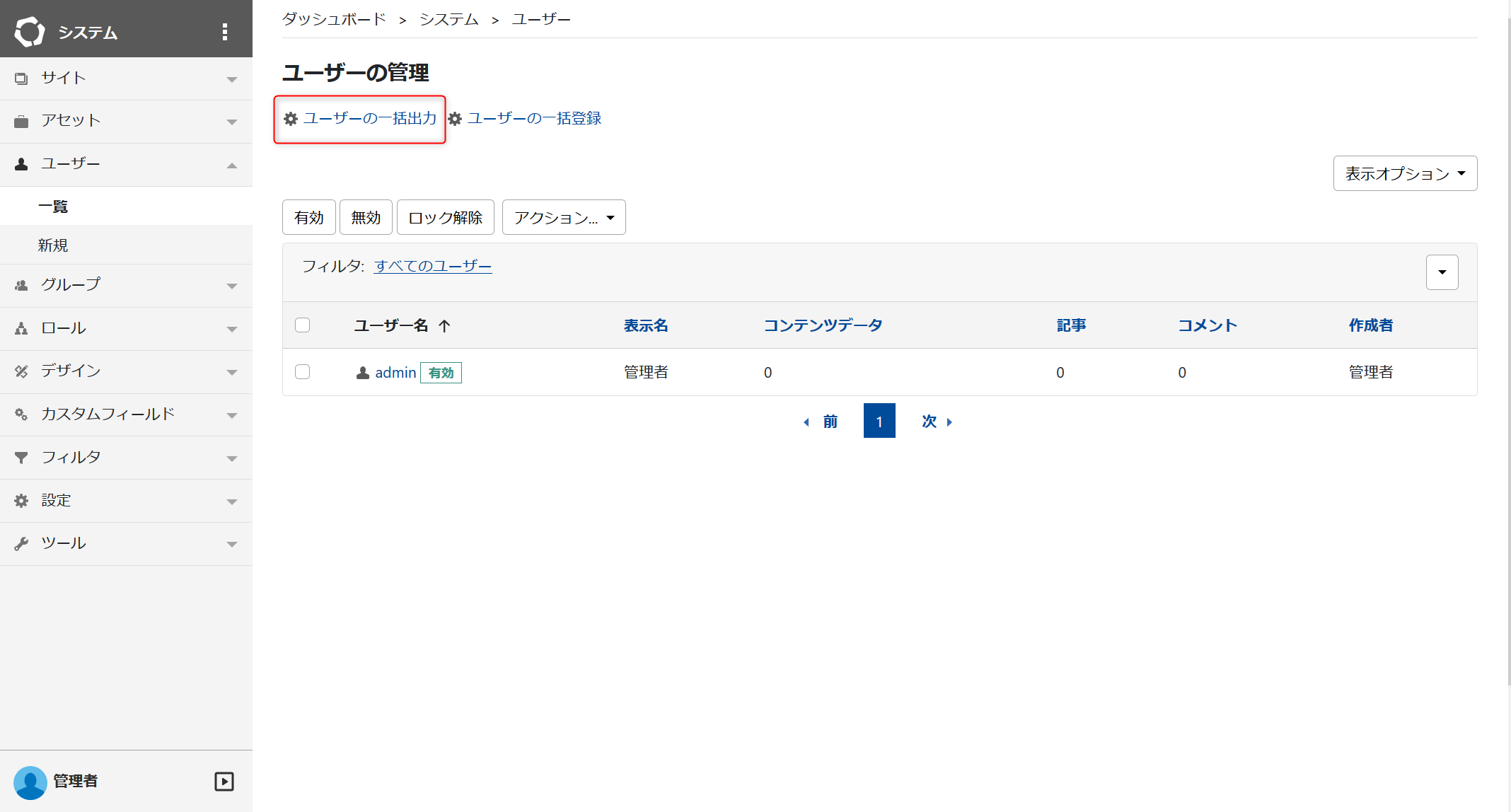Click the 前 pagination link
The height and width of the screenshot is (812, 1511).
830,422
